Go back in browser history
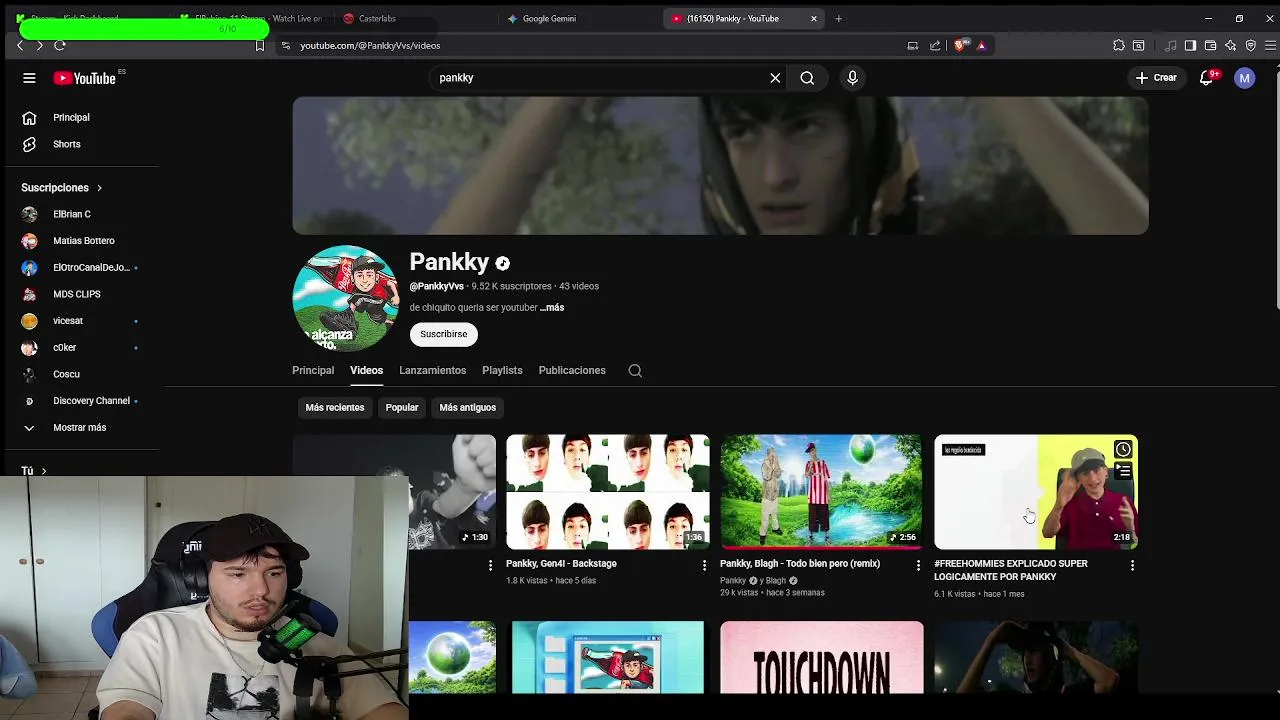 [20, 45]
